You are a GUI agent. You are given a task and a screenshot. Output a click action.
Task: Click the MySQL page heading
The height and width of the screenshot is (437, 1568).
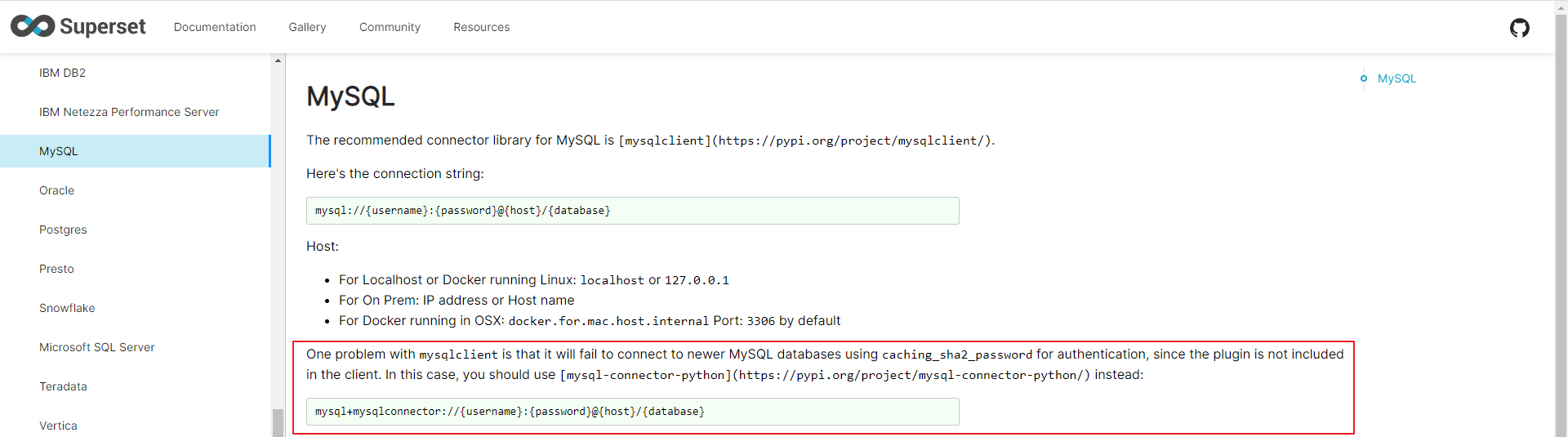[350, 96]
